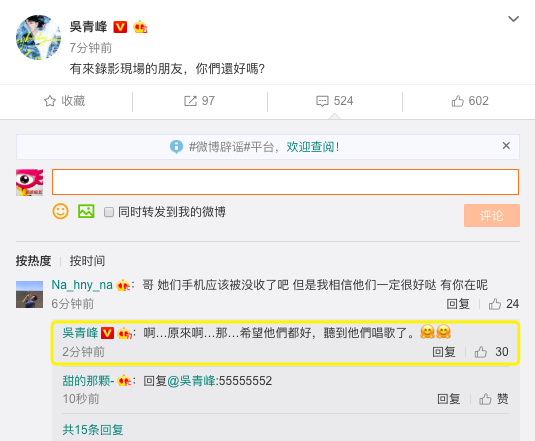The height and width of the screenshot is (441, 535).
Task: Focus the comment input box
Action: click(285, 182)
